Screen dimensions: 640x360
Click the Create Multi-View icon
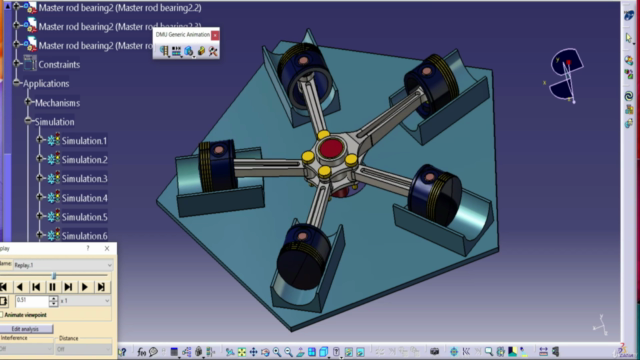click(312, 351)
